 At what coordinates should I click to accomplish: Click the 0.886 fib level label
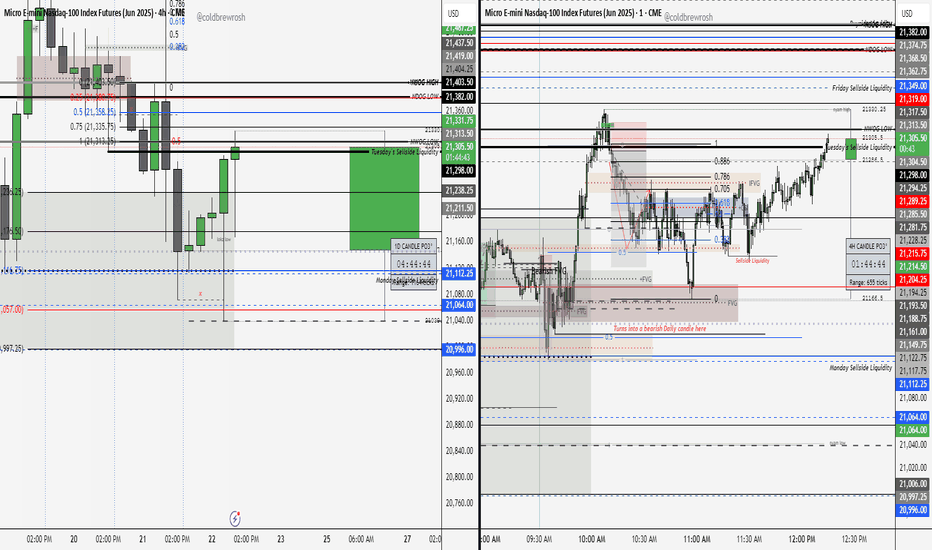tap(722, 161)
